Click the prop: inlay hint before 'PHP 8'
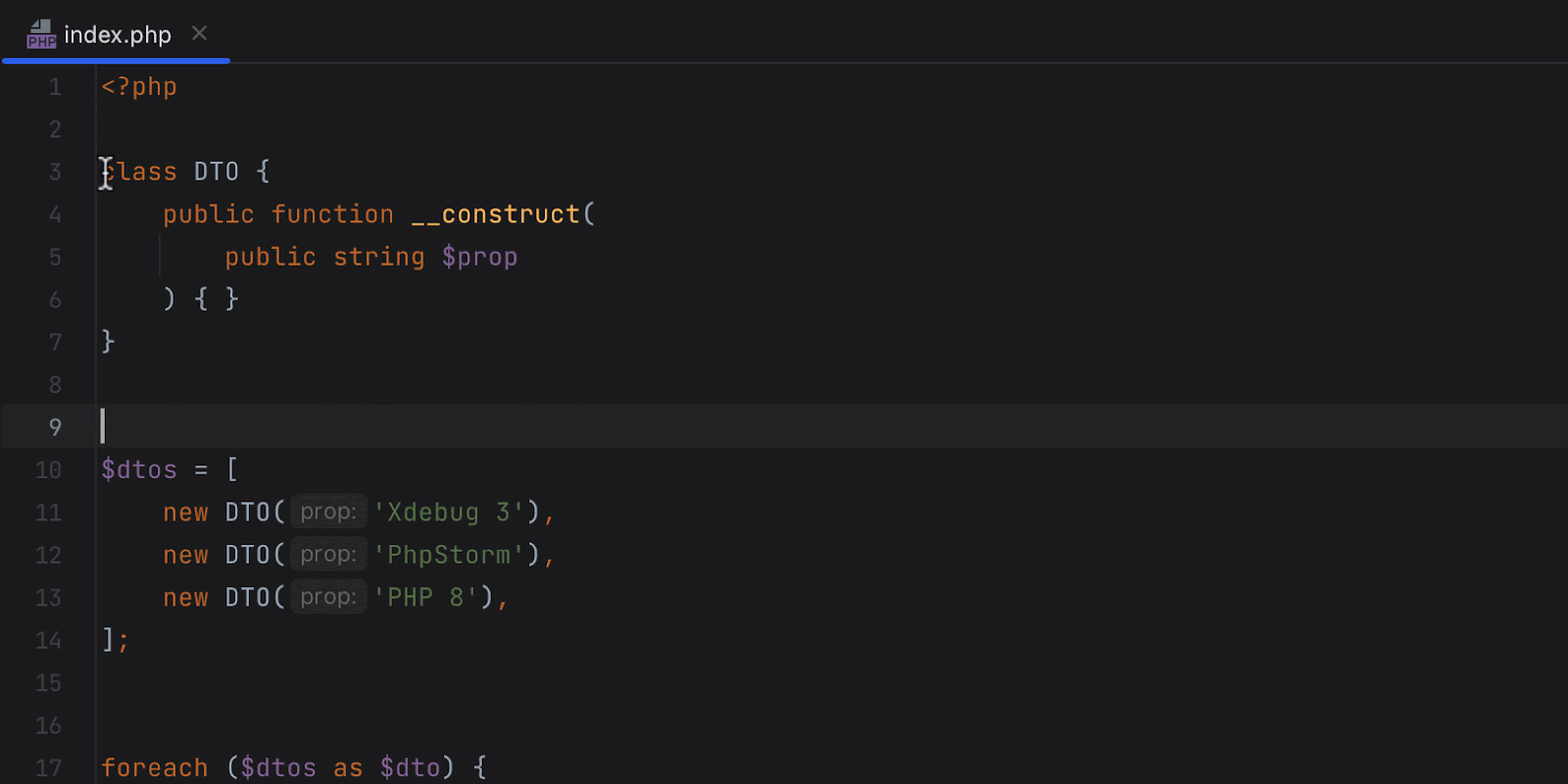This screenshot has width=1568, height=784. click(x=327, y=598)
